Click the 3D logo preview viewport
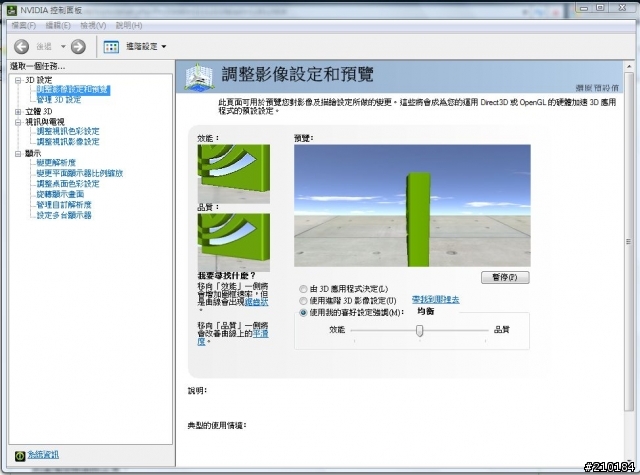The width and height of the screenshot is (640, 475). (412, 206)
